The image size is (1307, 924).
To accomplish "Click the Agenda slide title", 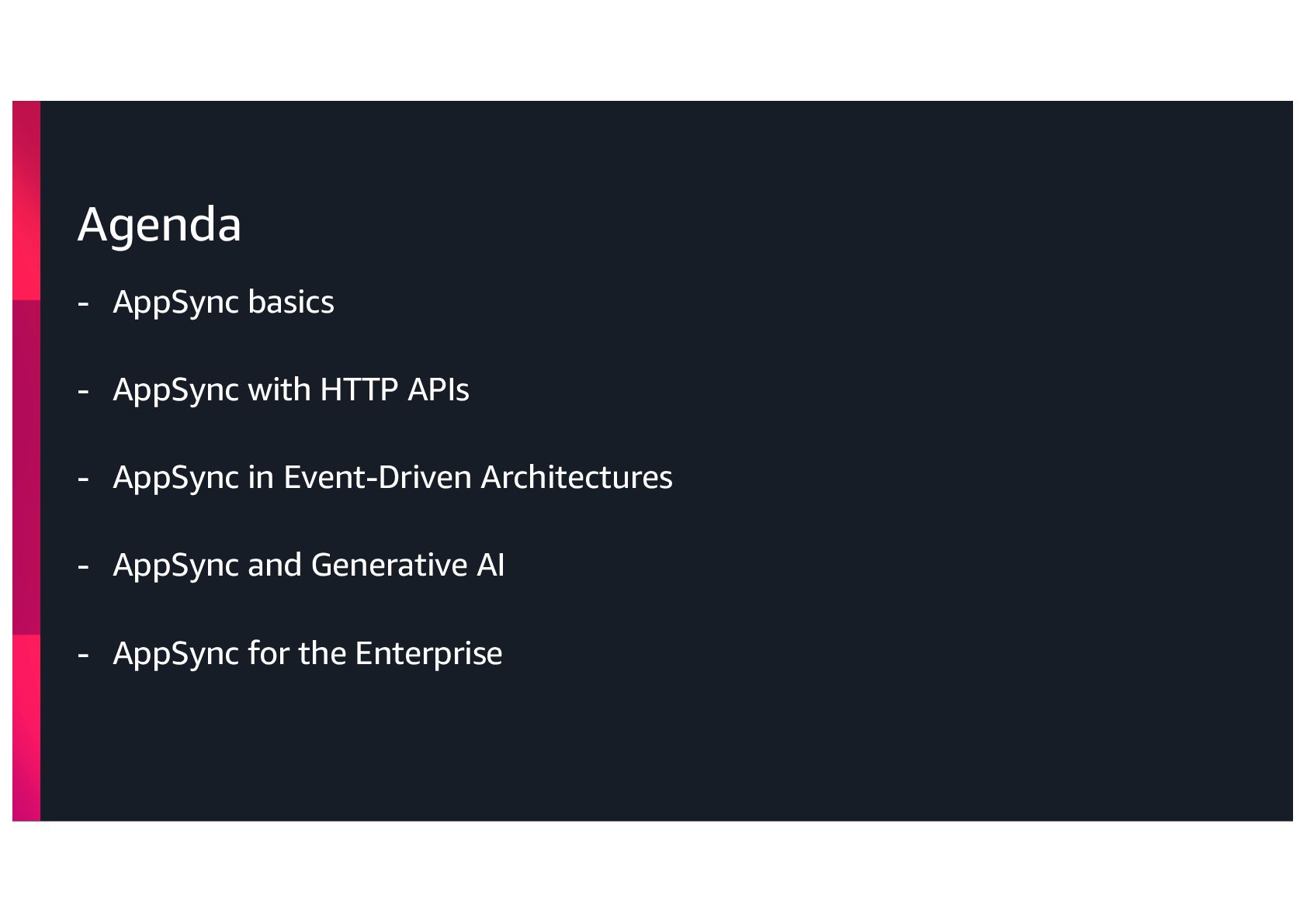I will tap(159, 225).
